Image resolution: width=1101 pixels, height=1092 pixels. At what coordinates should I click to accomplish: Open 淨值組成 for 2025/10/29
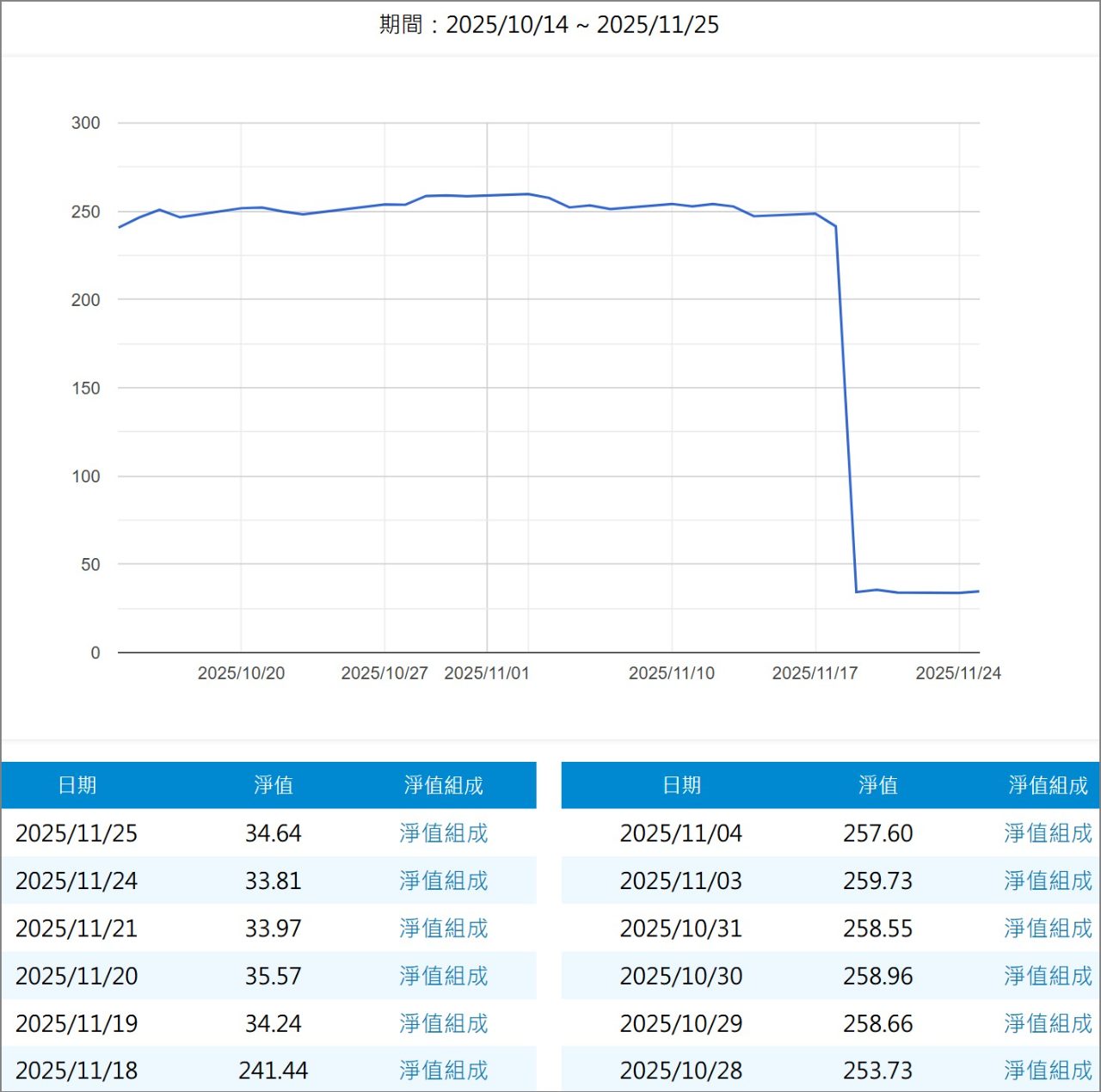tap(1047, 1023)
